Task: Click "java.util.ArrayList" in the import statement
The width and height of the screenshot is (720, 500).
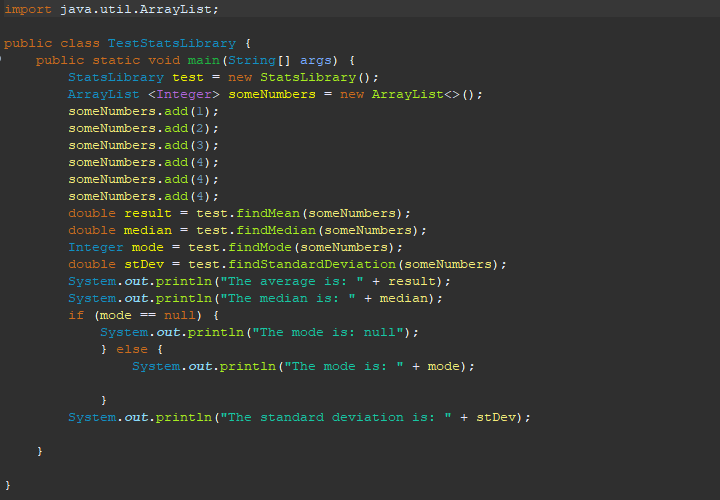Action: tap(136, 10)
